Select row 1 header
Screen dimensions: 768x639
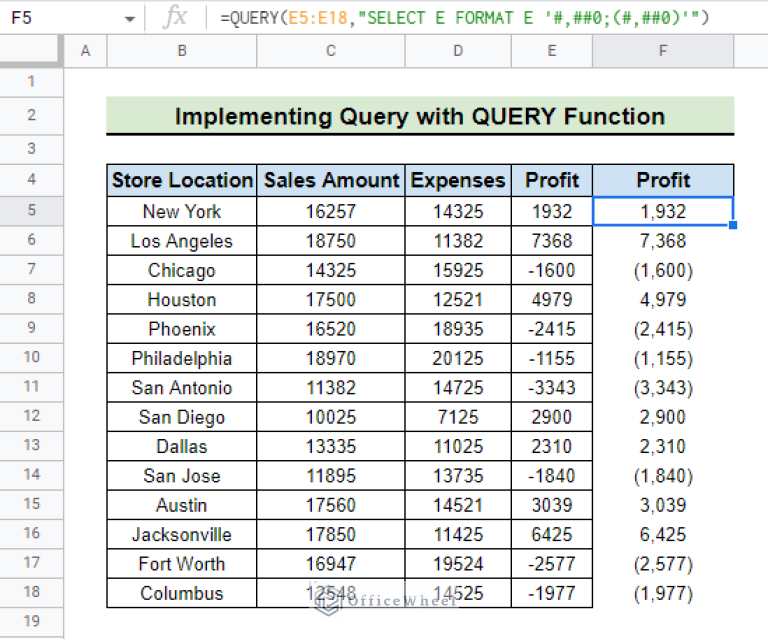point(31,82)
